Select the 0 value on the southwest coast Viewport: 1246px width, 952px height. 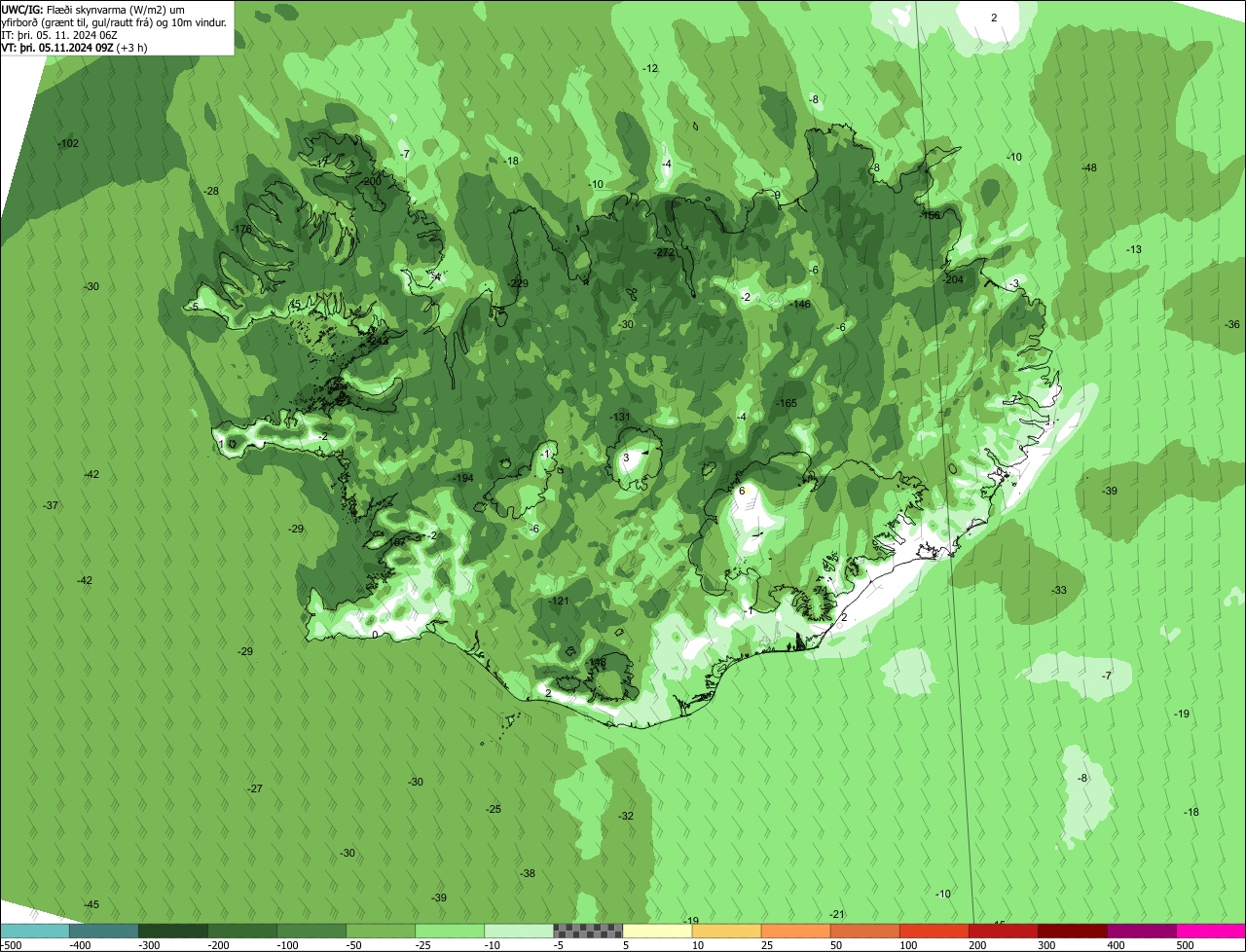(x=375, y=635)
